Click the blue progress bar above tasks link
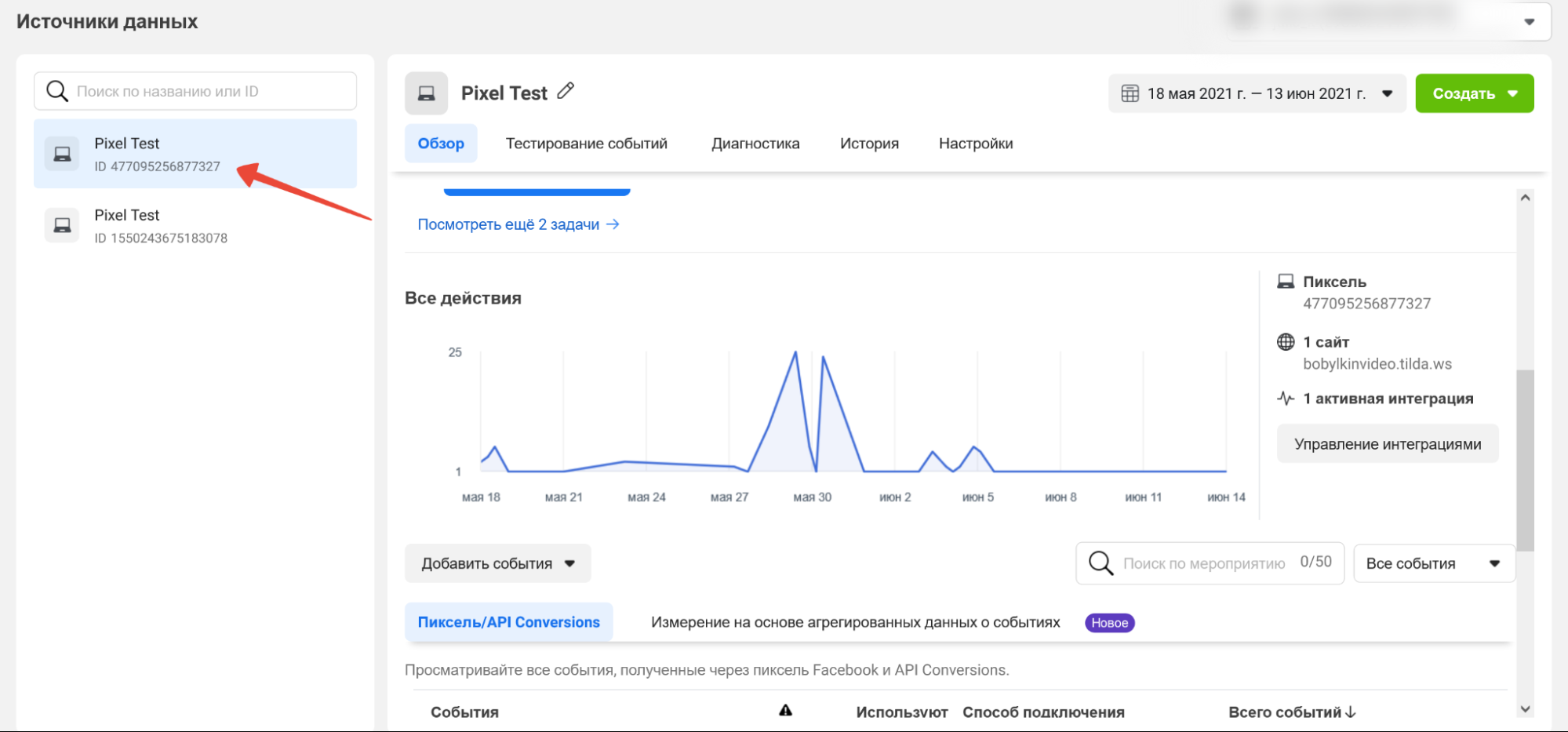 pyautogui.click(x=537, y=192)
